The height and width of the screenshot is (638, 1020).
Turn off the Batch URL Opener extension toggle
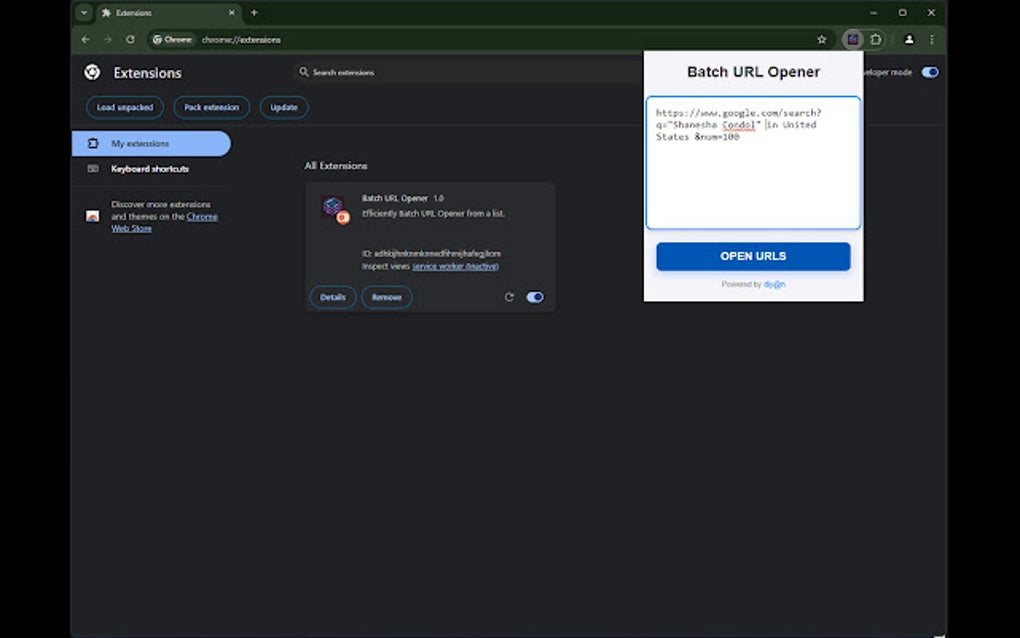click(534, 297)
